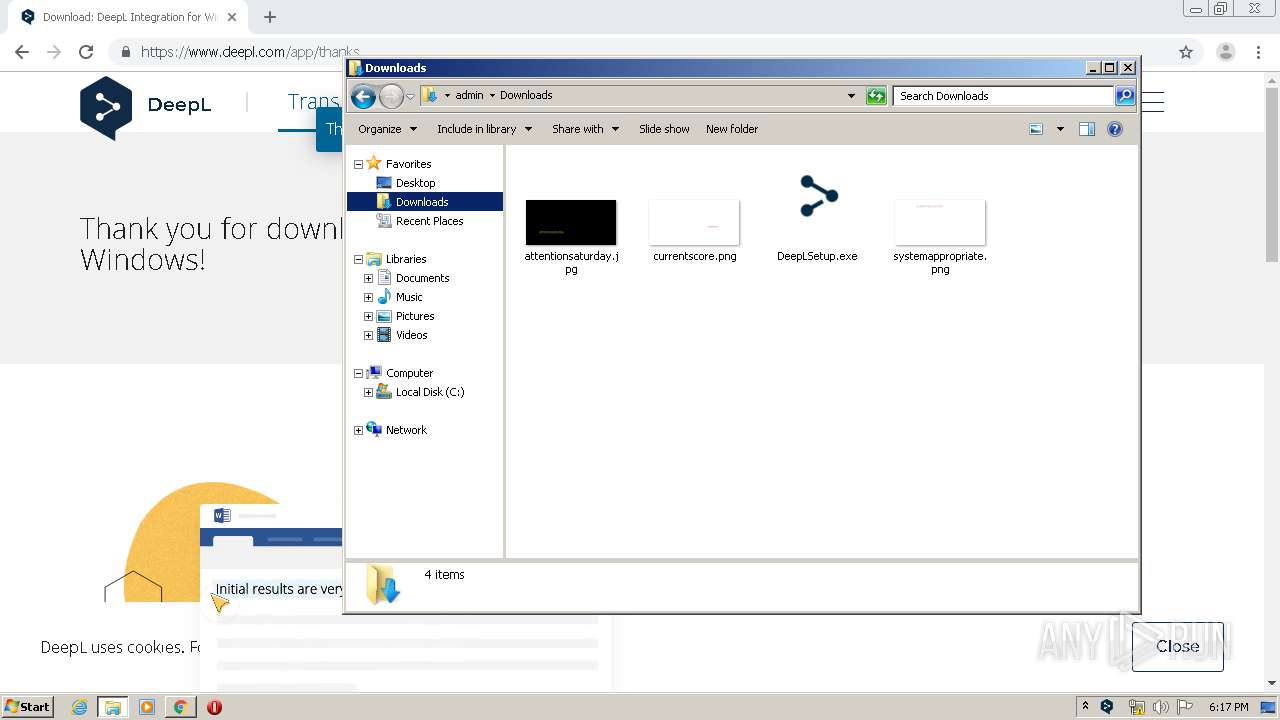1280x720 pixels.
Task: Click the Downloads breadcrumb in address bar
Action: (526, 96)
